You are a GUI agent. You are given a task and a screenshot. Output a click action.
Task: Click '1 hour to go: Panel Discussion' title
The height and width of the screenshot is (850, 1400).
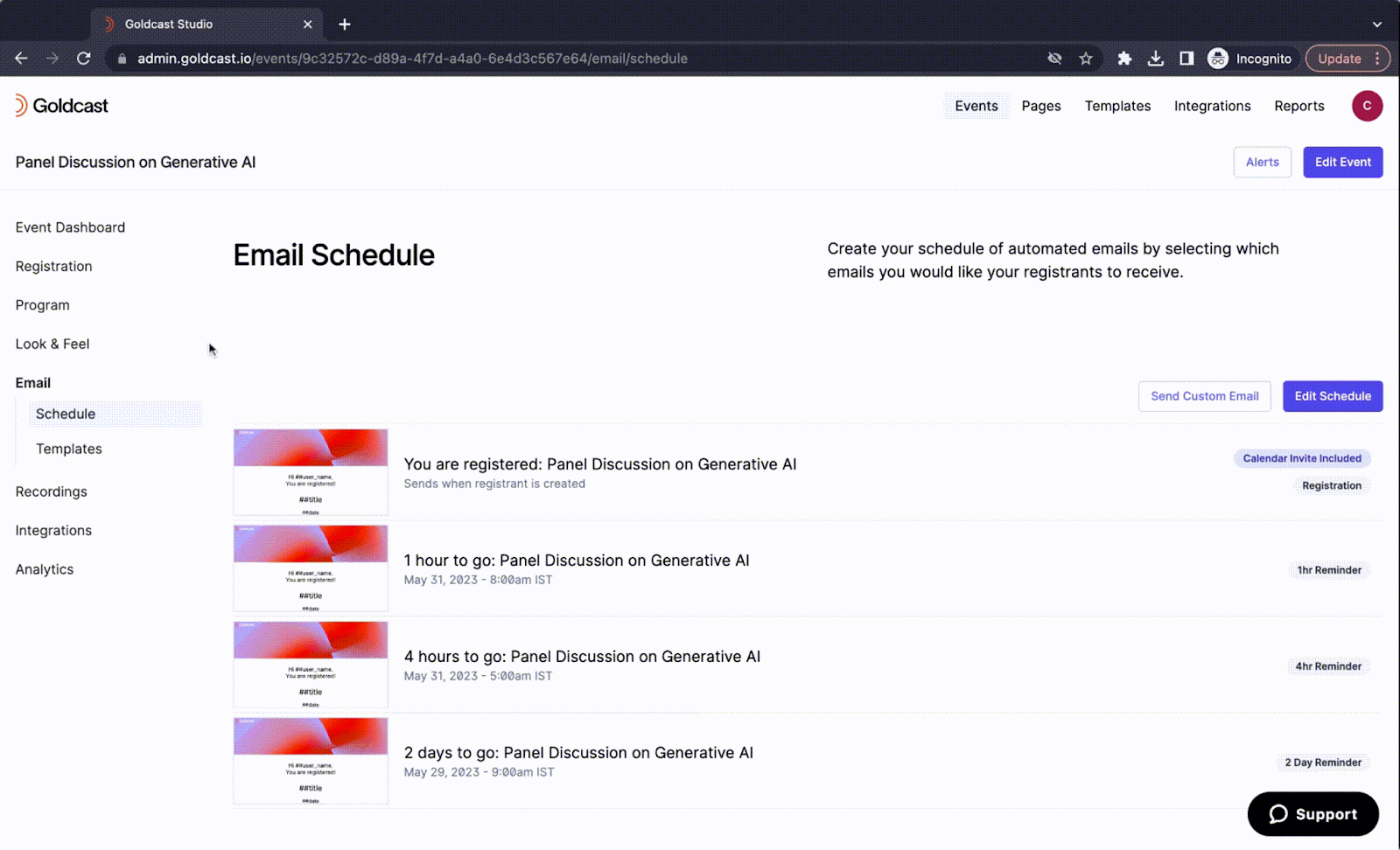(x=577, y=561)
